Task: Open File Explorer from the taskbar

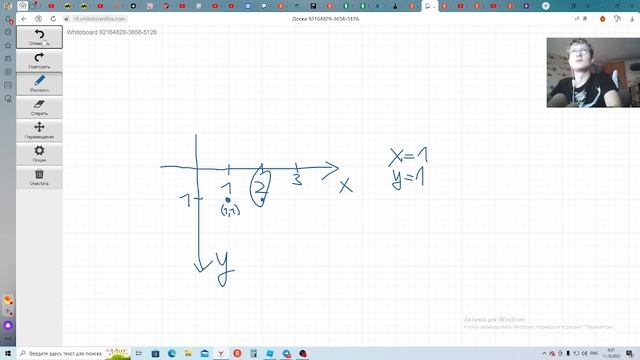Action: pos(188,353)
